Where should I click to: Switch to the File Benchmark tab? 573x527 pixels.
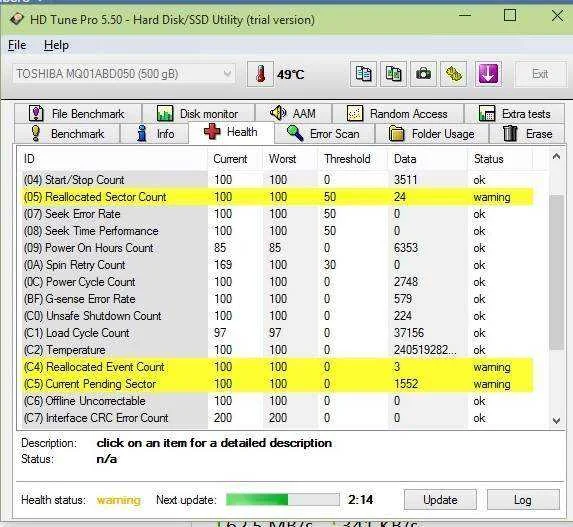[x=78, y=114]
